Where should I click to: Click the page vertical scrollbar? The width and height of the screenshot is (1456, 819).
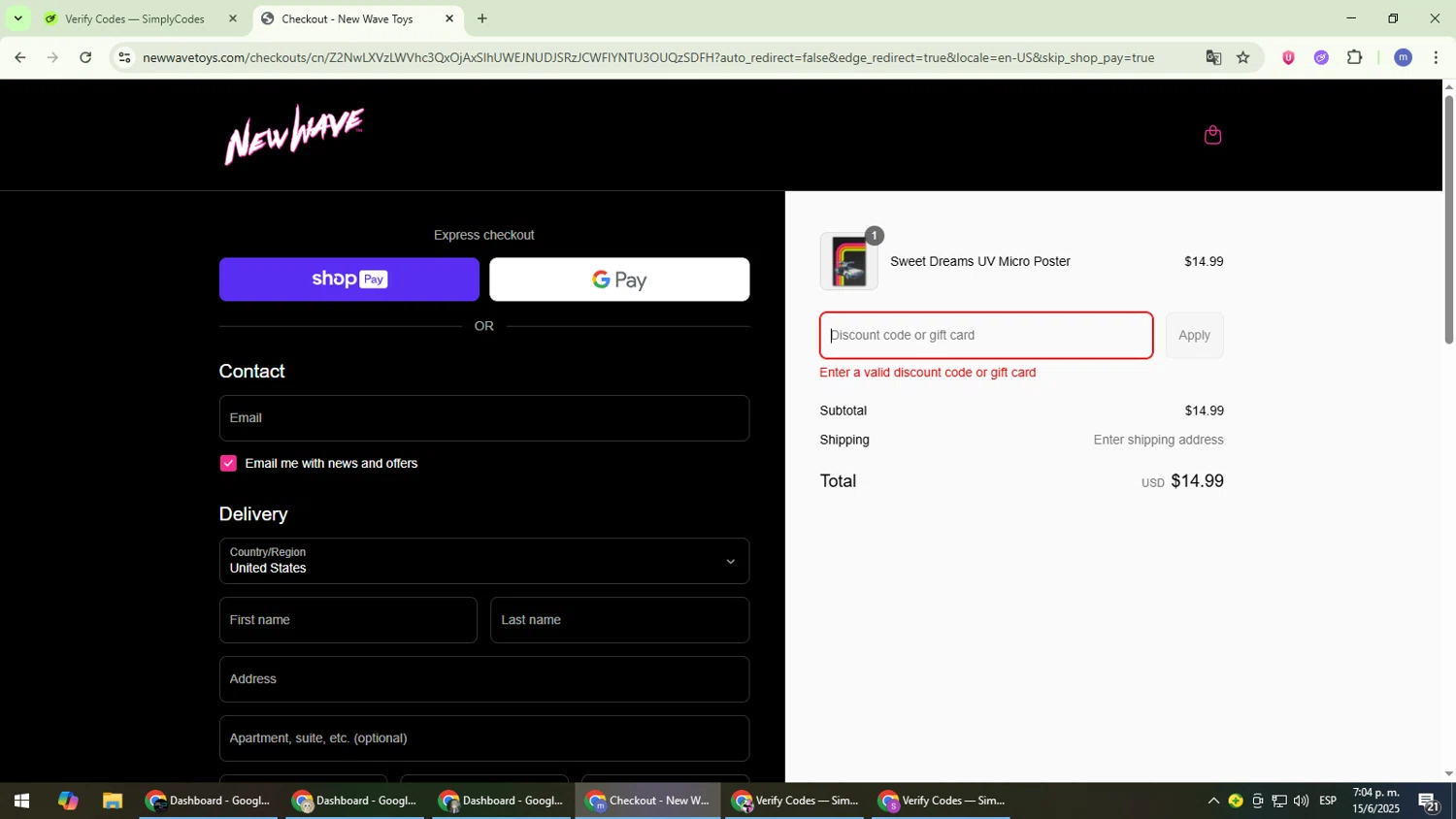pyautogui.click(x=1448, y=219)
